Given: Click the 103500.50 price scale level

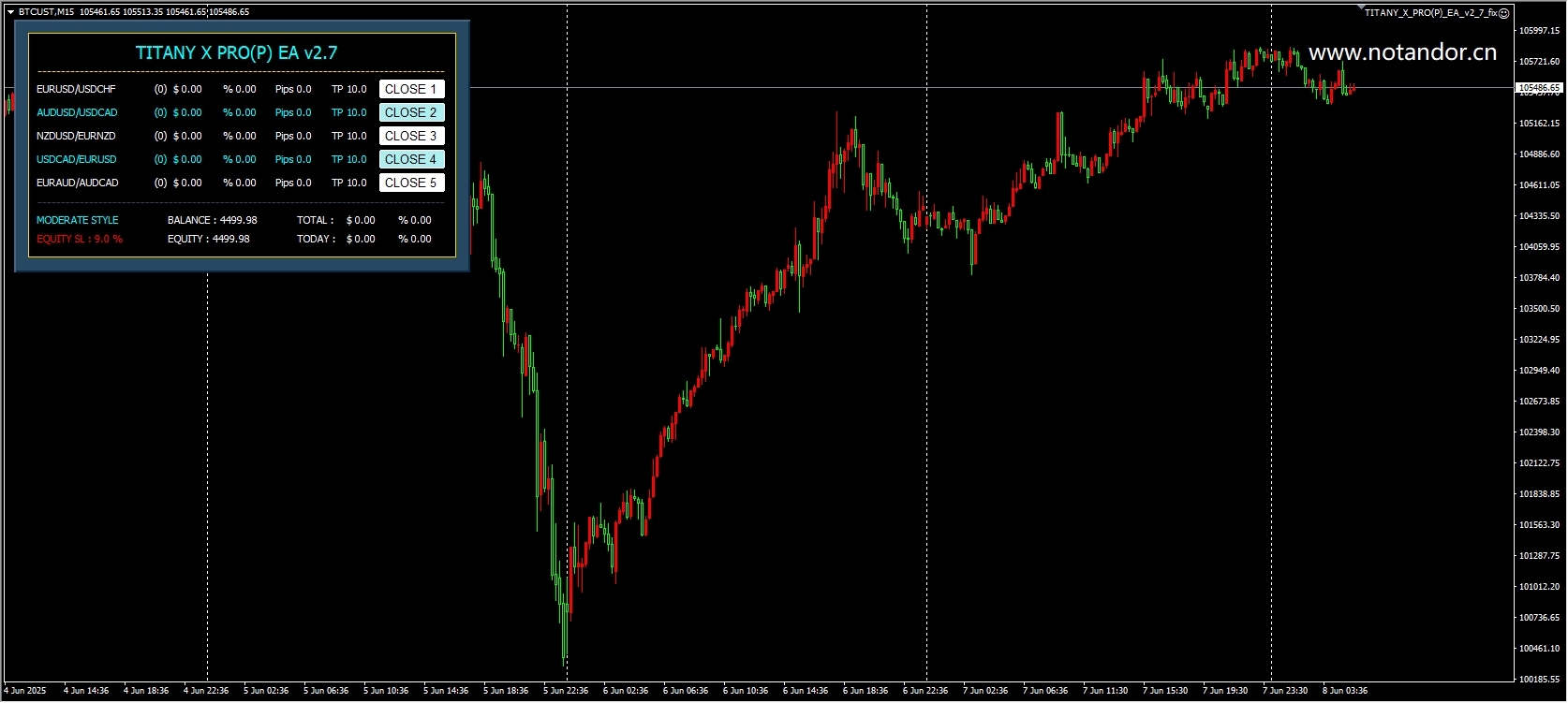Looking at the screenshot, I should (x=1540, y=309).
